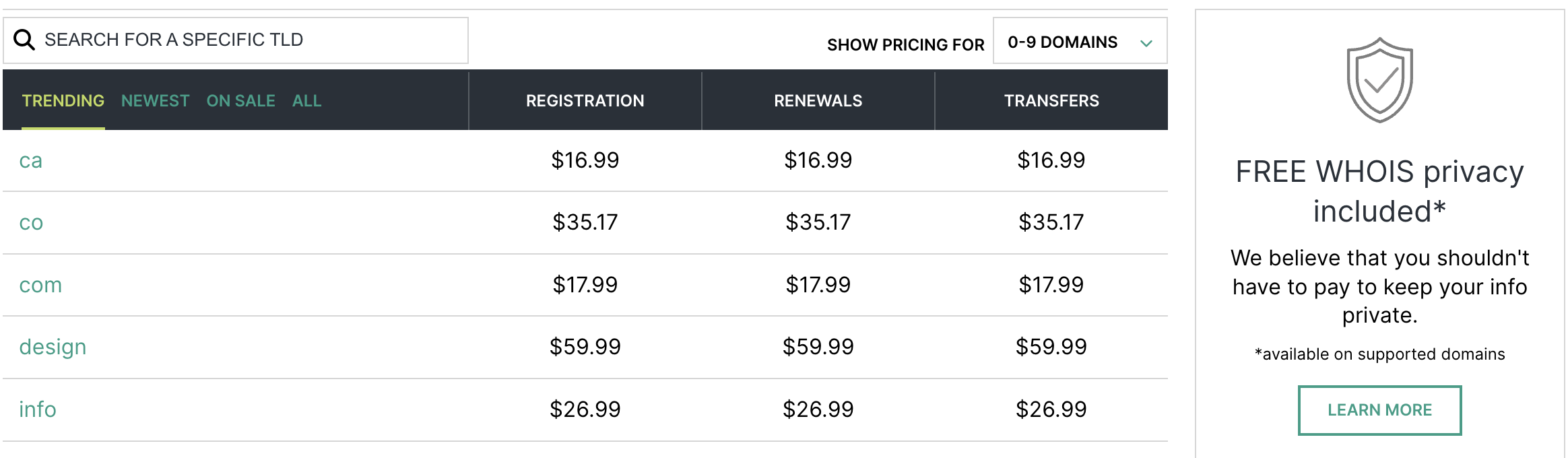Click the Learn More button
1568x458 pixels.
[1379, 410]
